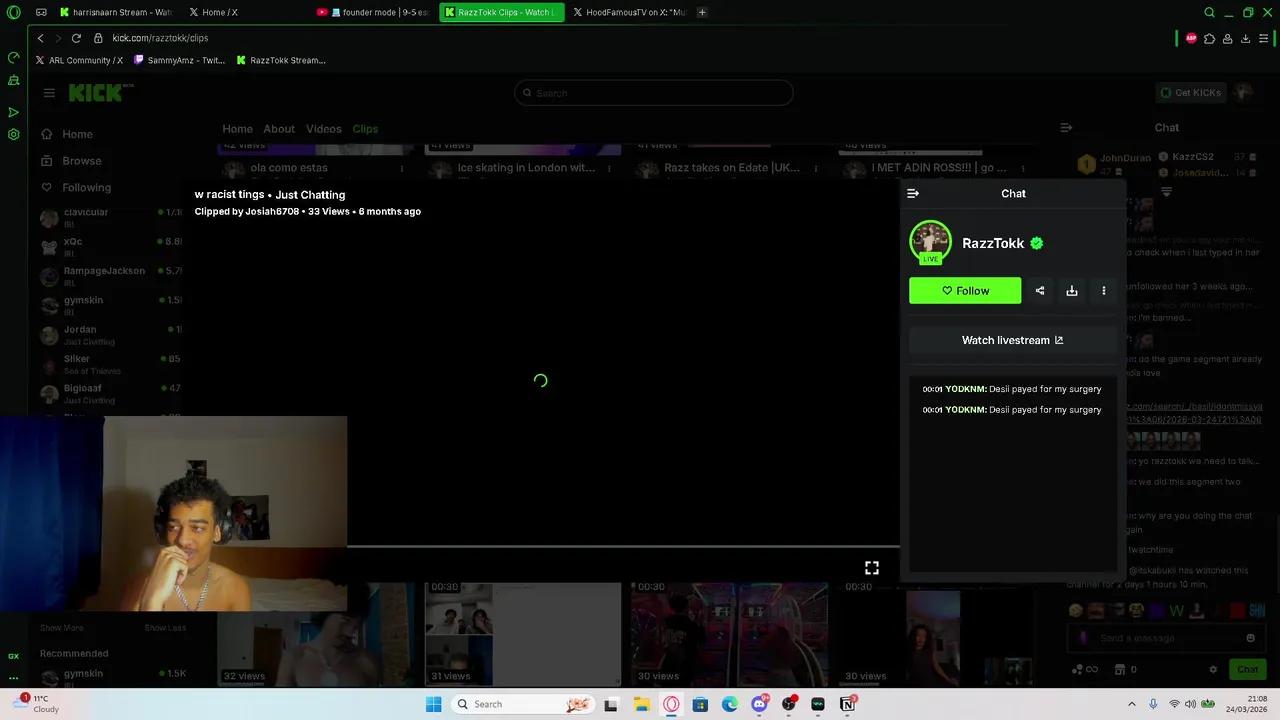This screenshot has height=720, width=1280.
Task: Open browser downloads icon
Action: (1245, 38)
